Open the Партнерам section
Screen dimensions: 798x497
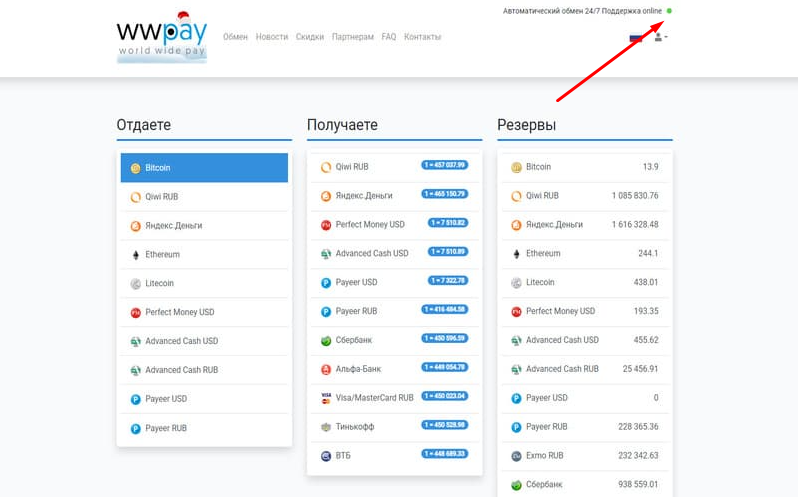353,37
